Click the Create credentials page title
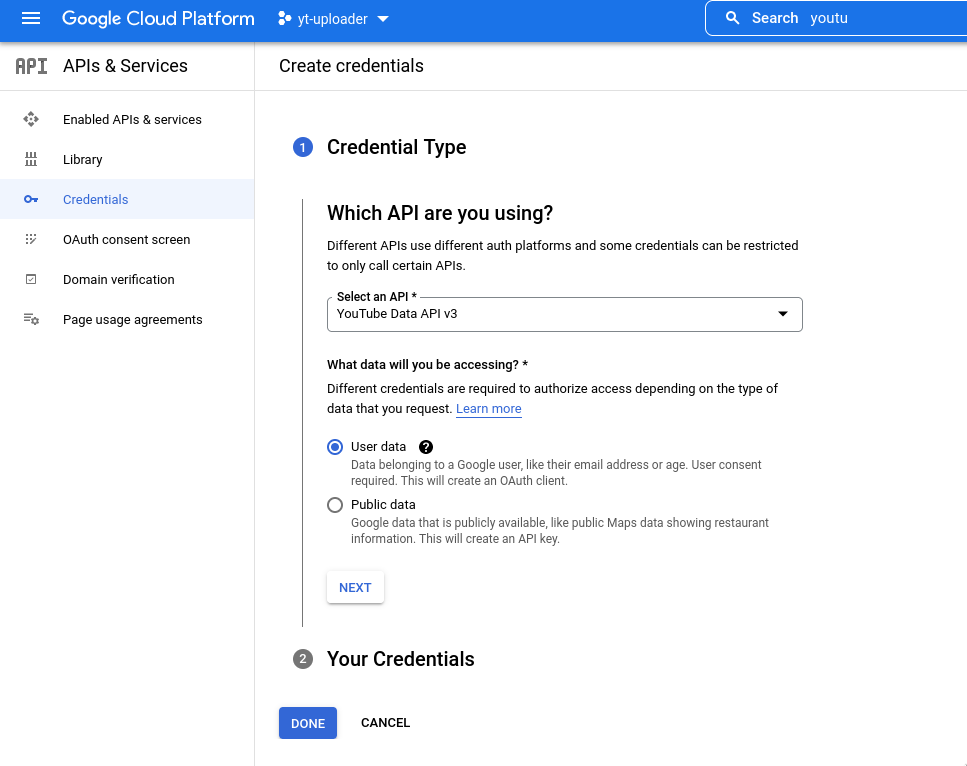Image resolution: width=967 pixels, height=766 pixels. 352,66
